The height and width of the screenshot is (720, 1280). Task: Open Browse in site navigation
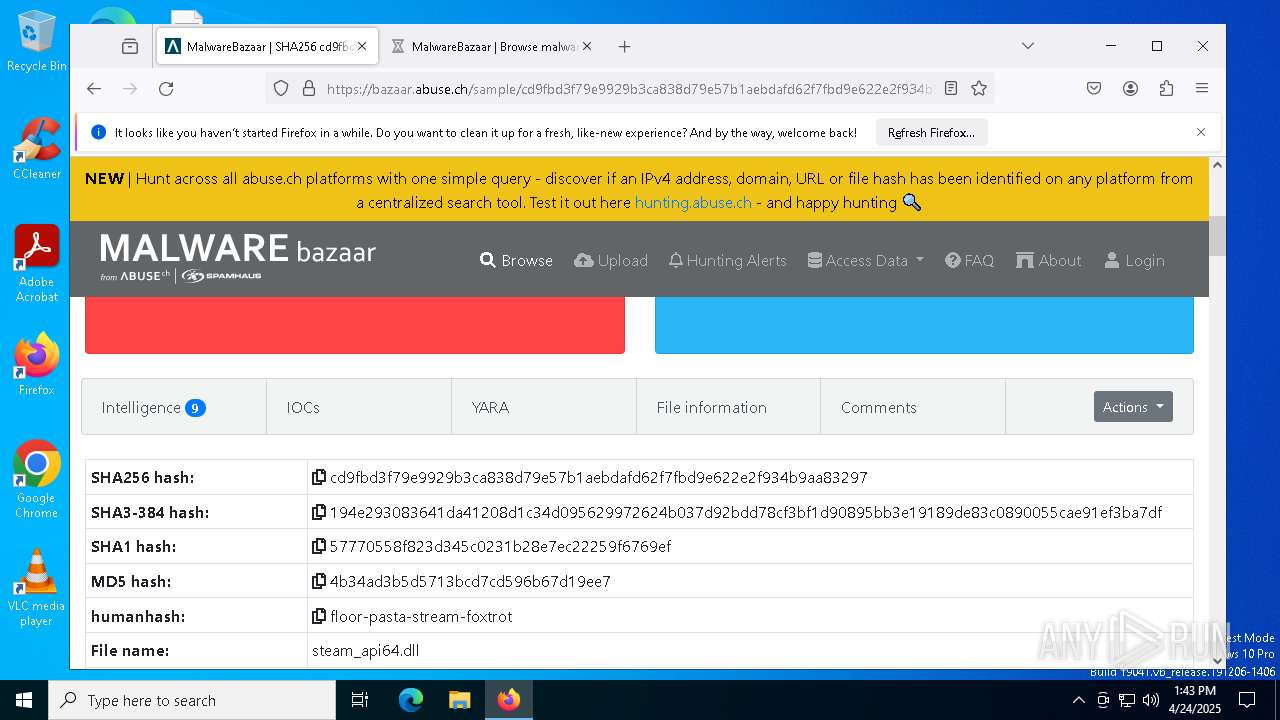pos(516,260)
